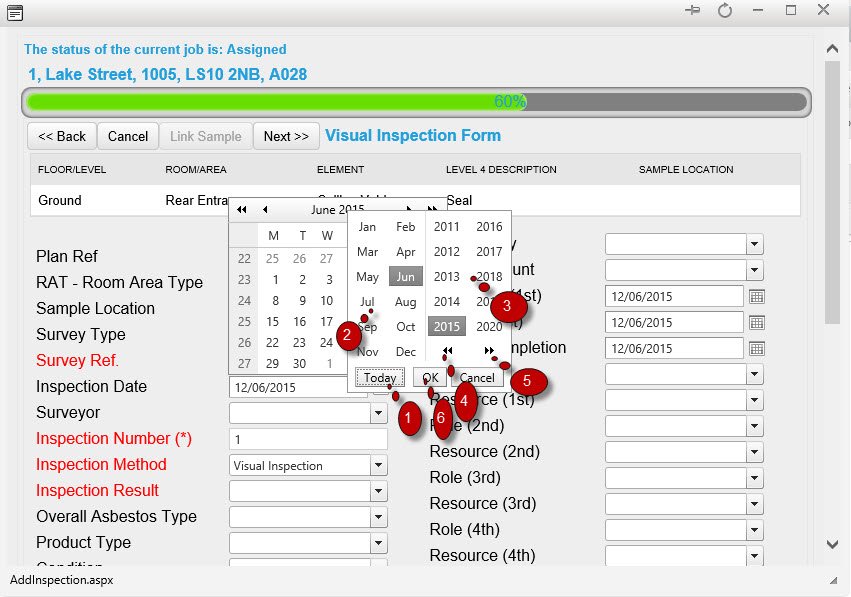Open the Surveyor dropdown

[x=379, y=413]
